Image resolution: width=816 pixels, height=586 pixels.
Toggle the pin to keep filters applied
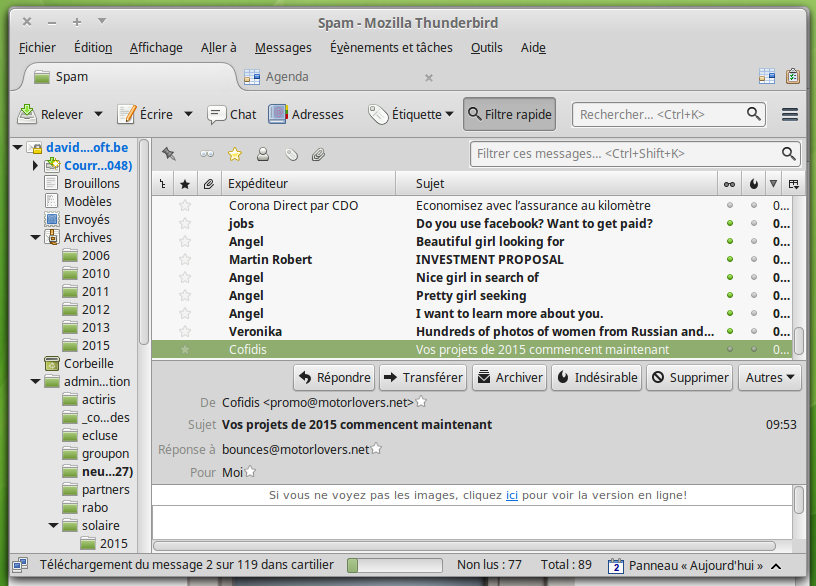click(169, 154)
